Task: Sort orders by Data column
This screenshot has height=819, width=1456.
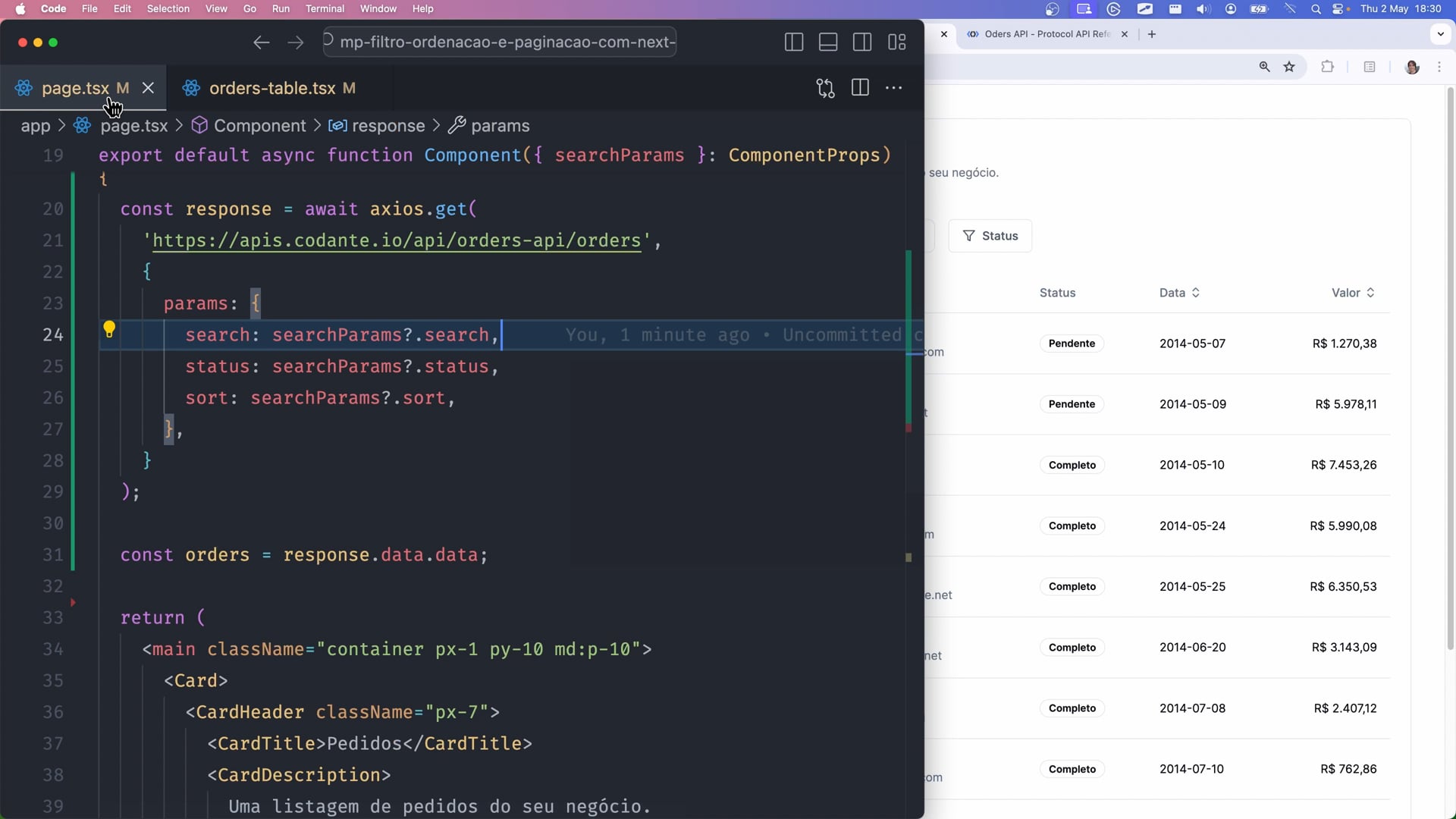Action: [1179, 293]
